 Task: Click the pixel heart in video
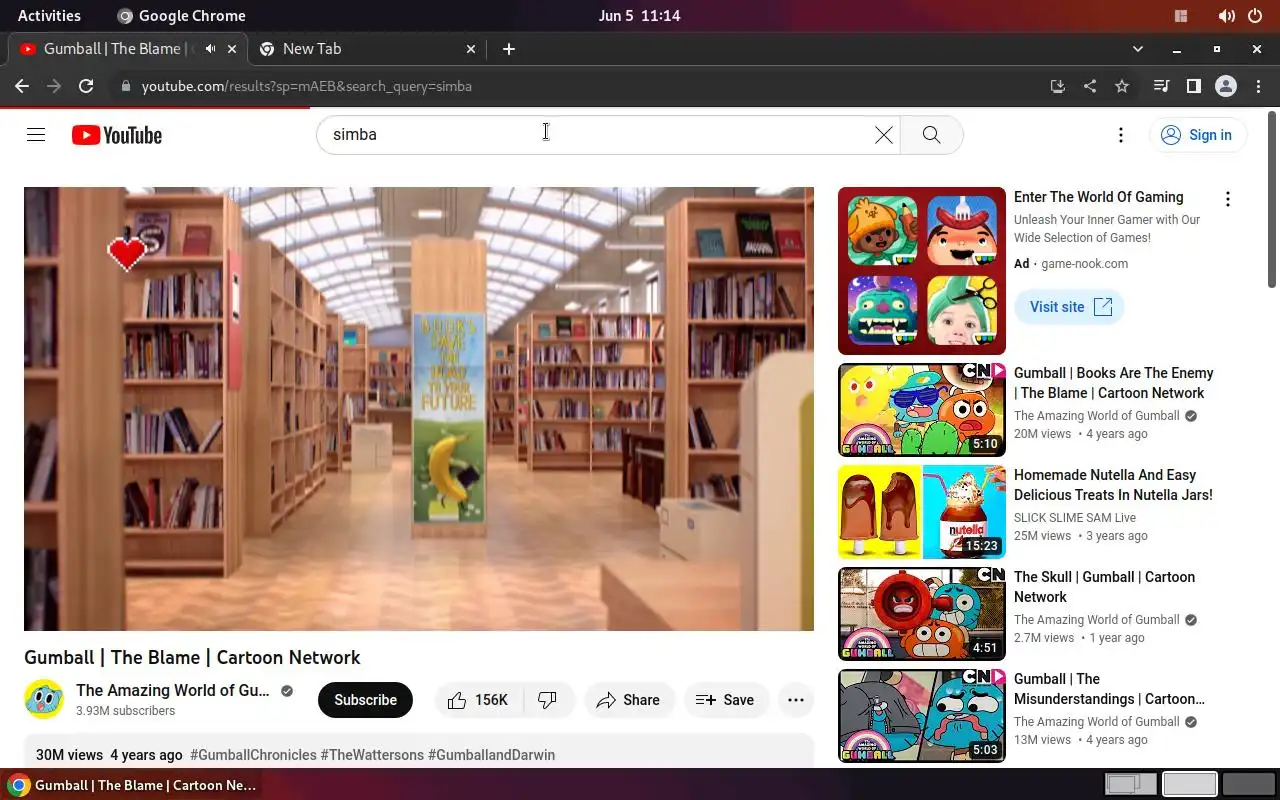127,254
